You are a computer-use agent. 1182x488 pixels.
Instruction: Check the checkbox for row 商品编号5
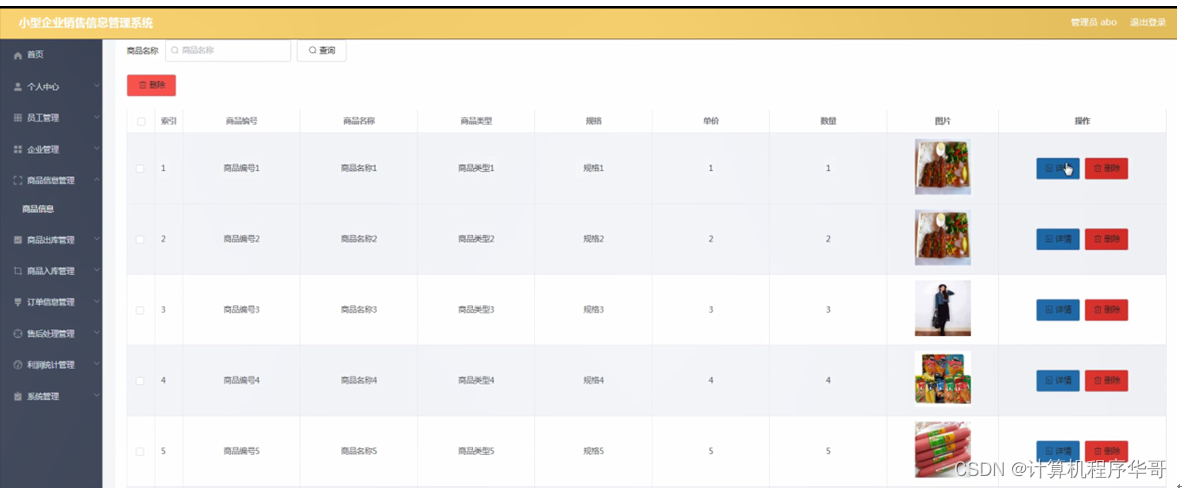(140, 451)
